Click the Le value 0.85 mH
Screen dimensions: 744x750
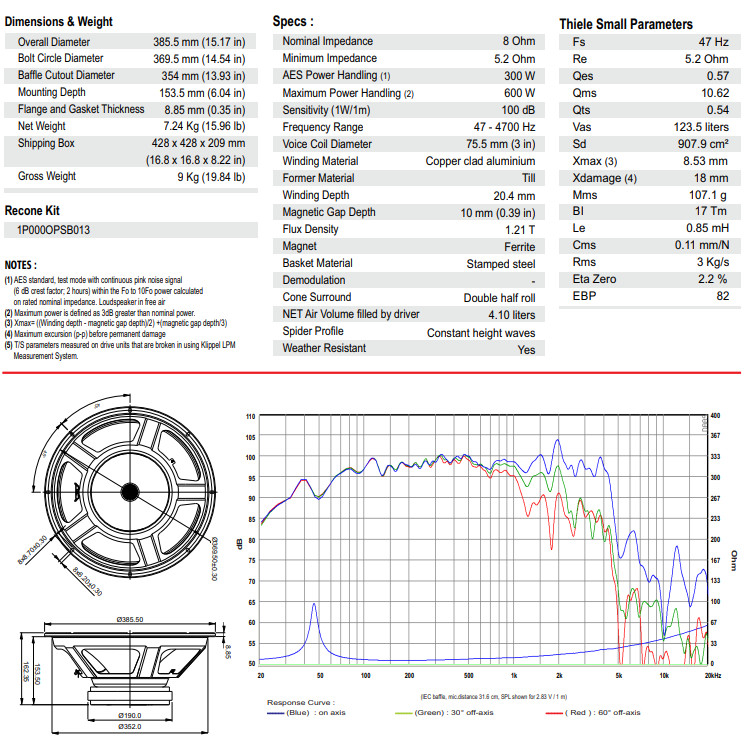point(707,228)
